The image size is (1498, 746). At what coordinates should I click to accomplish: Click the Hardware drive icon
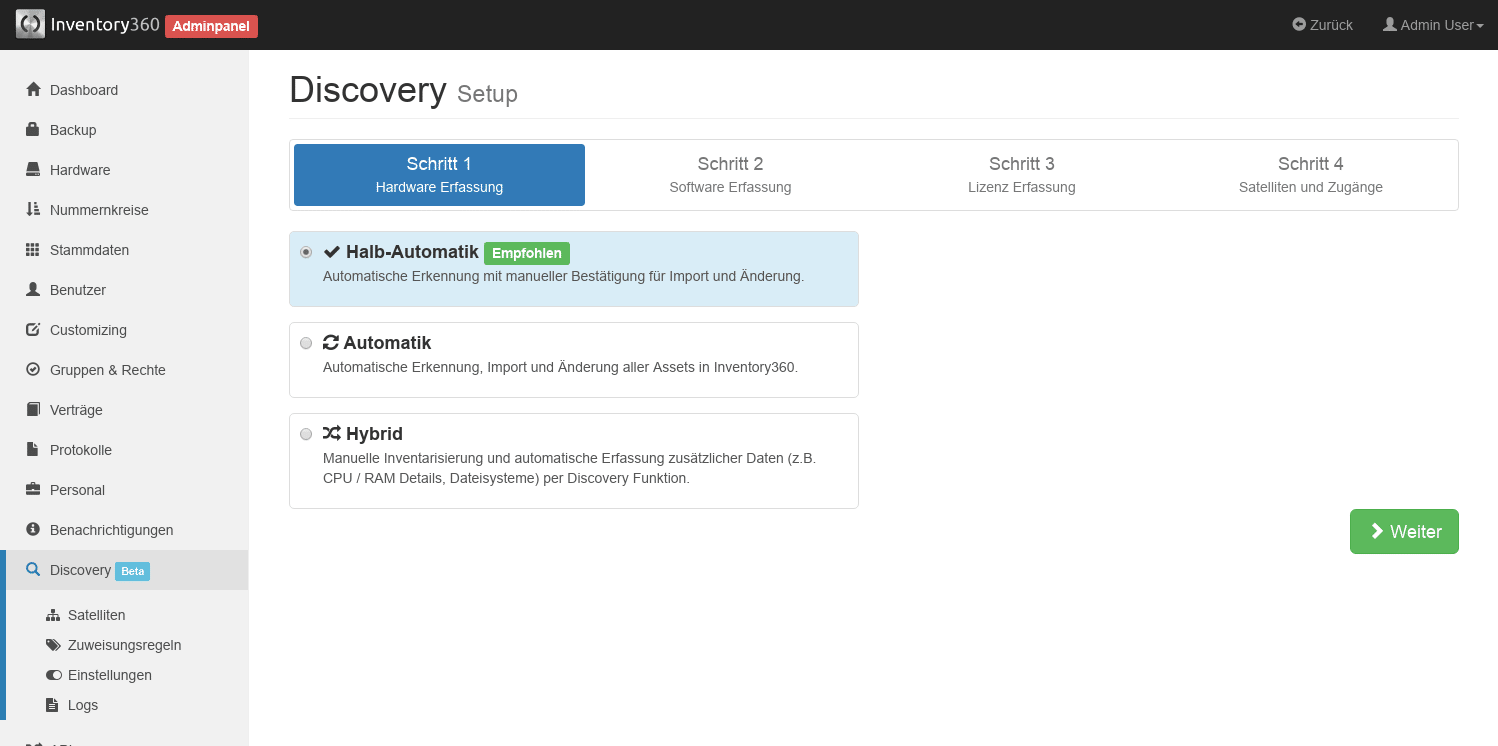[x=33, y=170]
